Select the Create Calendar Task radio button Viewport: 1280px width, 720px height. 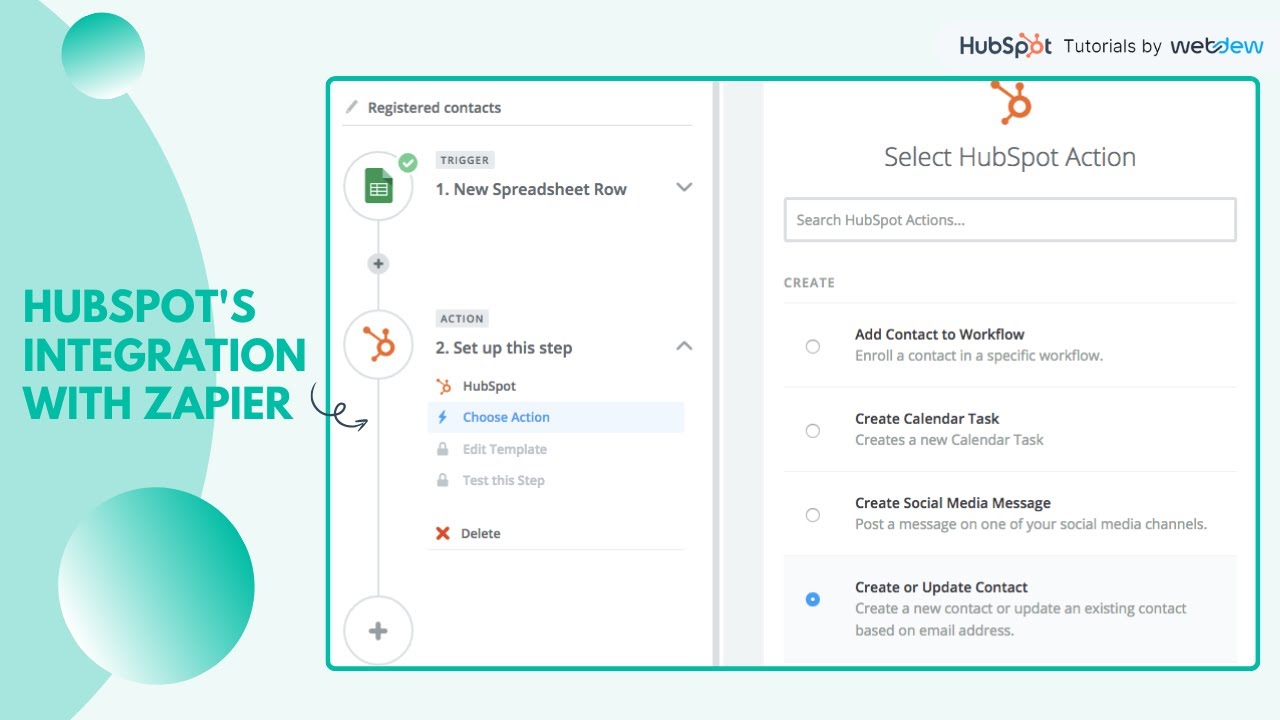(813, 430)
